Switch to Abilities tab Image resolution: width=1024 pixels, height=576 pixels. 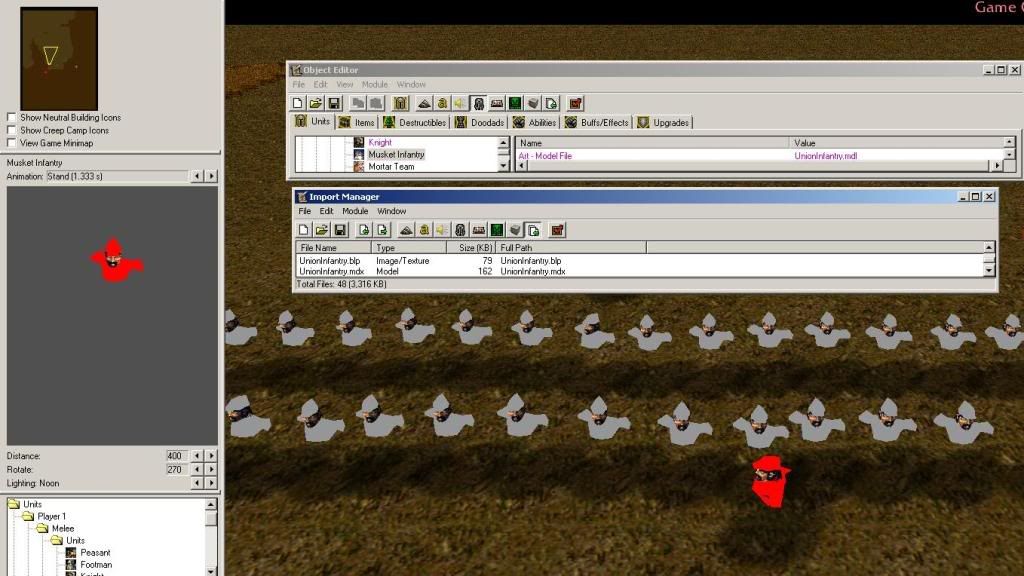(x=534, y=123)
